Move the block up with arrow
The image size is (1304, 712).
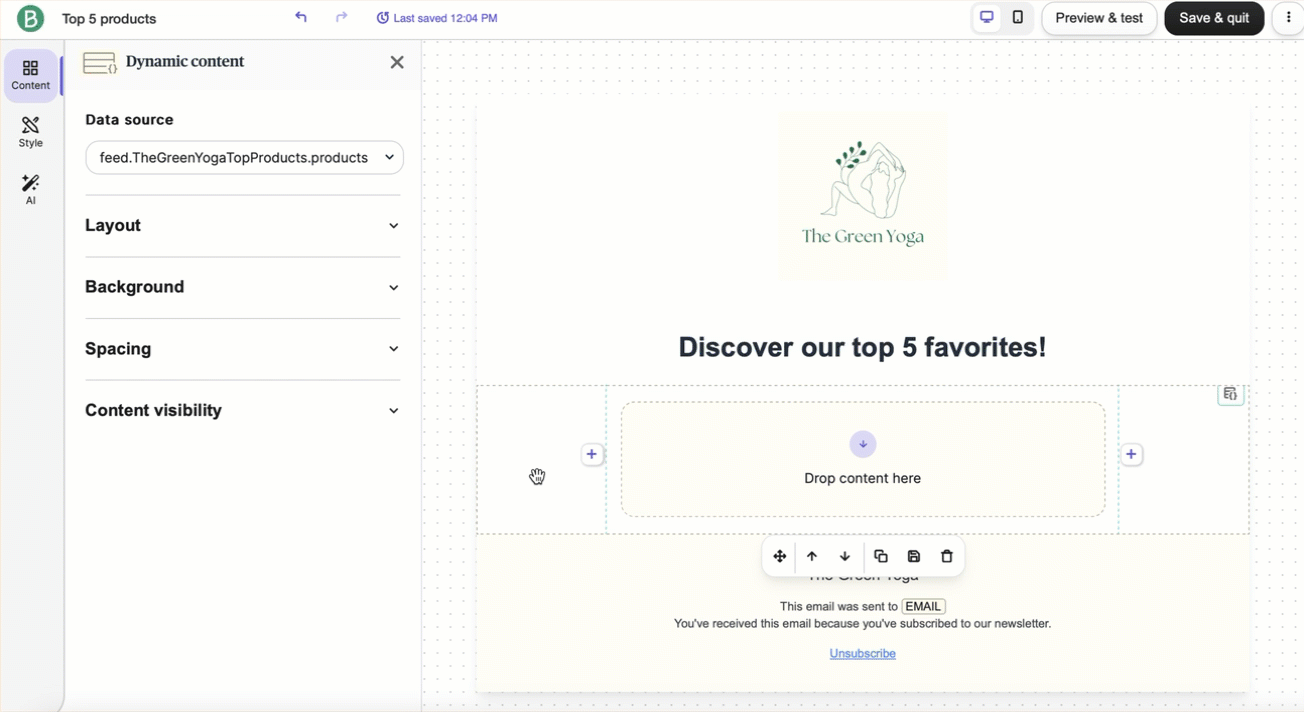[812, 557]
